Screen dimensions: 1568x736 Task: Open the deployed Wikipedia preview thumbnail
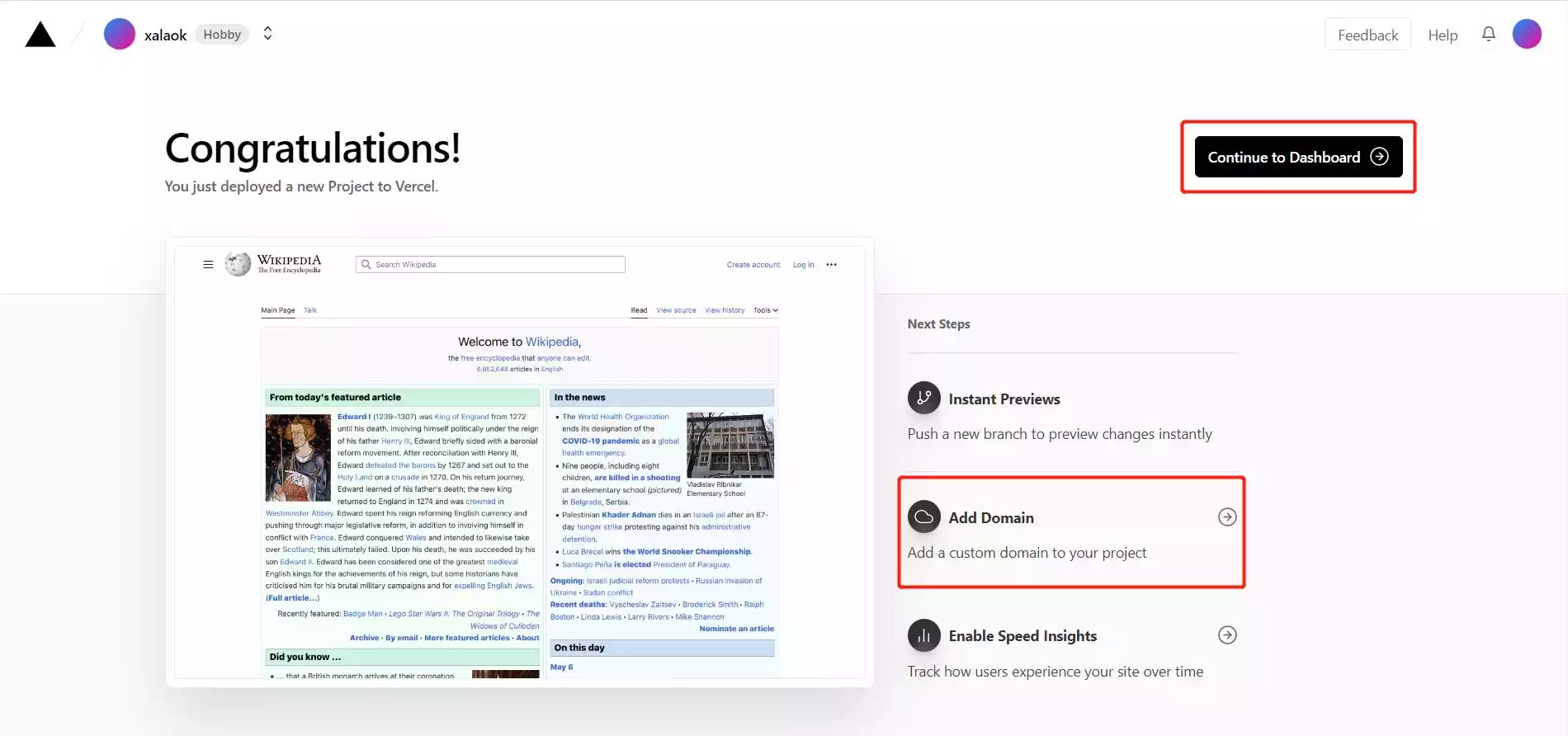[x=520, y=462]
